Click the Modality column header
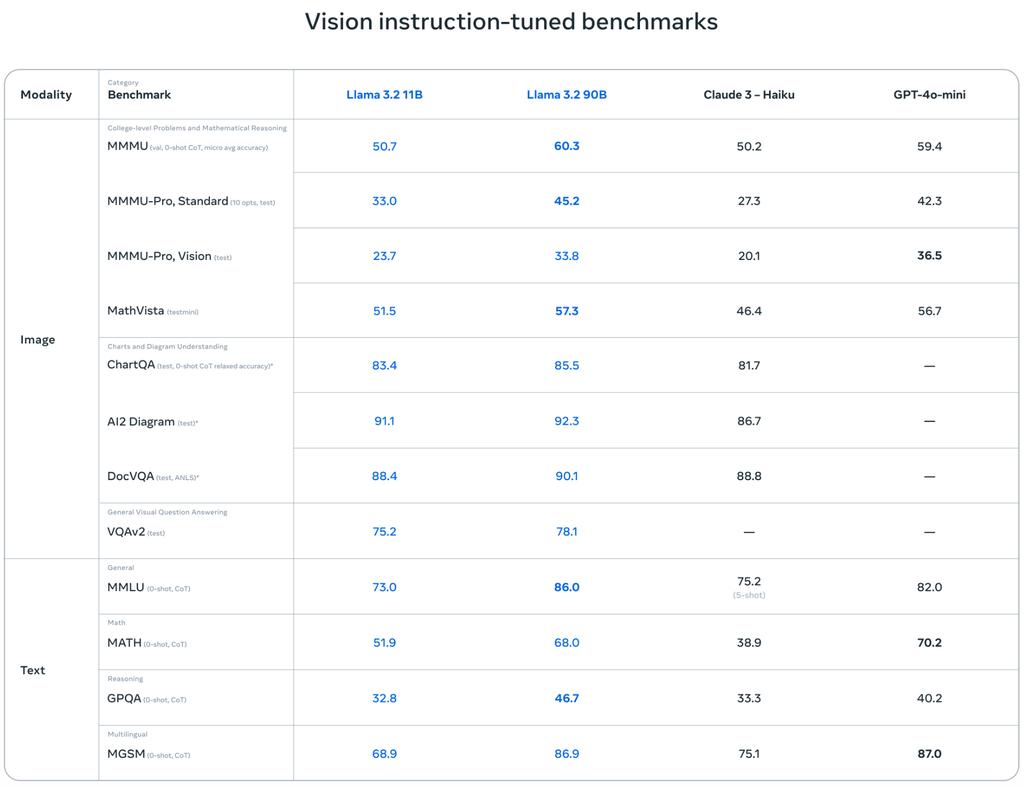This screenshot has height=785, width=1024. [46, 95]
